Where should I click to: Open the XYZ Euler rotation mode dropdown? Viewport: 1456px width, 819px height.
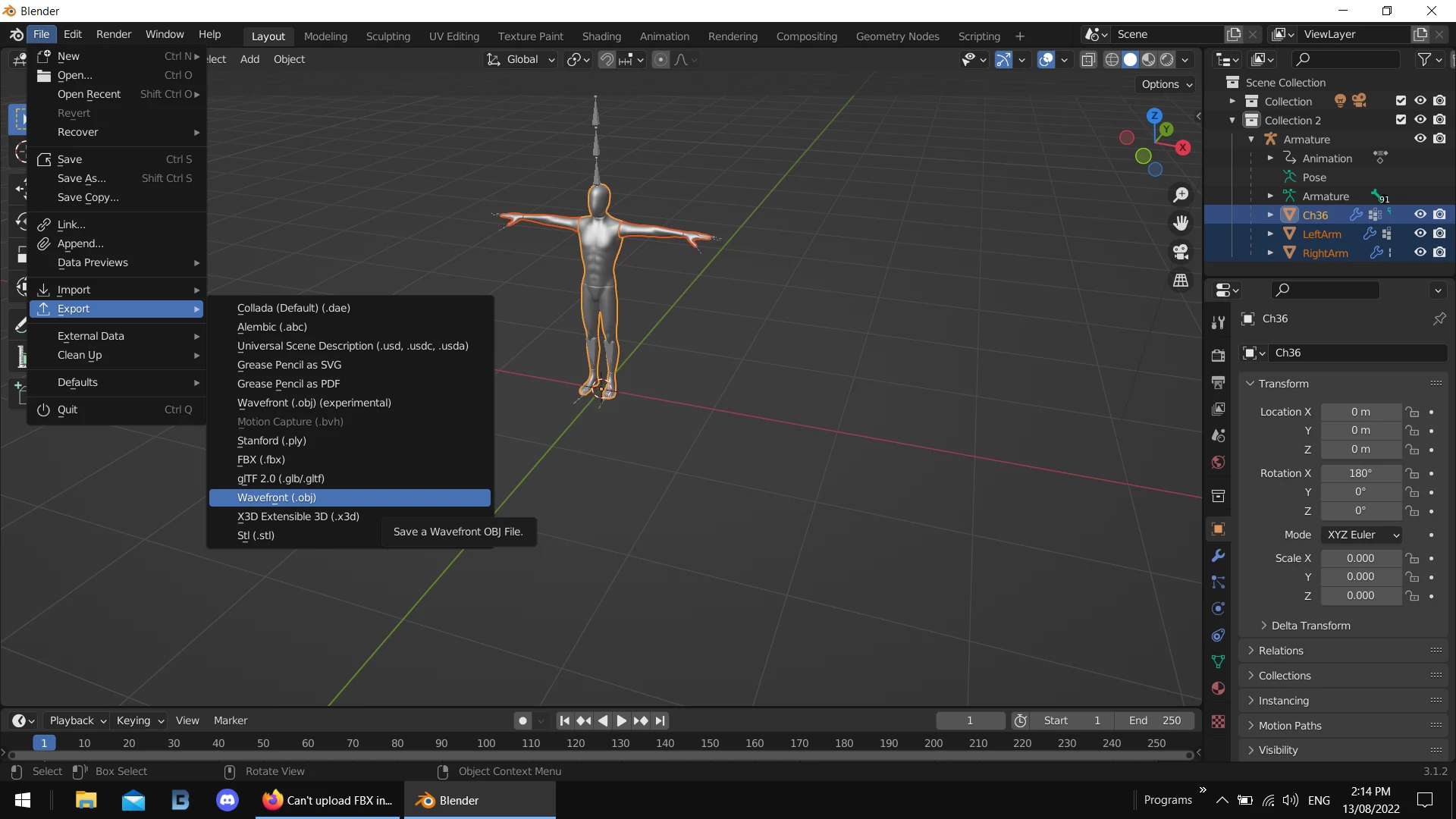[x=1361, y=535]
